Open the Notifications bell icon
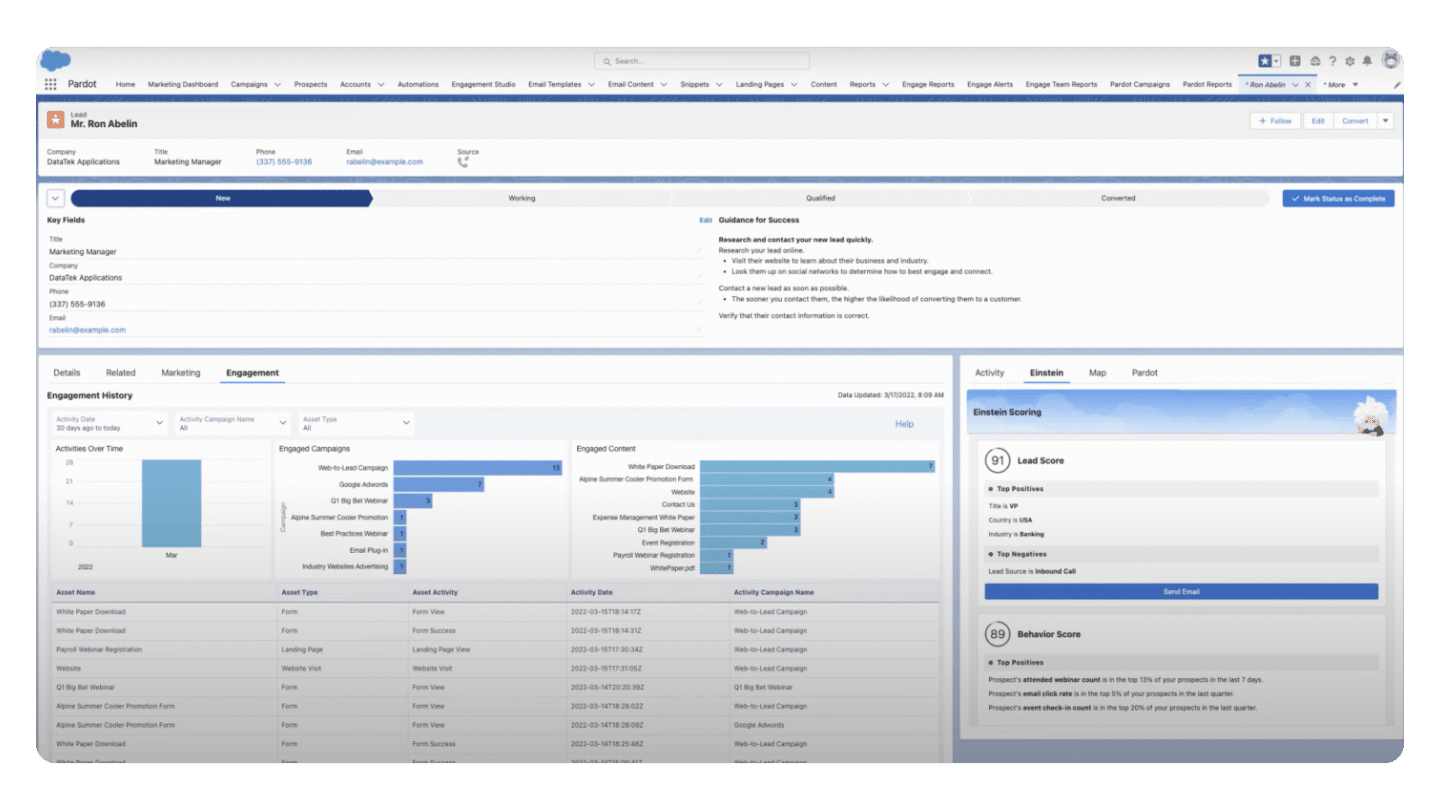The width and height of the screenshot is (1440, 810). 1367,61
